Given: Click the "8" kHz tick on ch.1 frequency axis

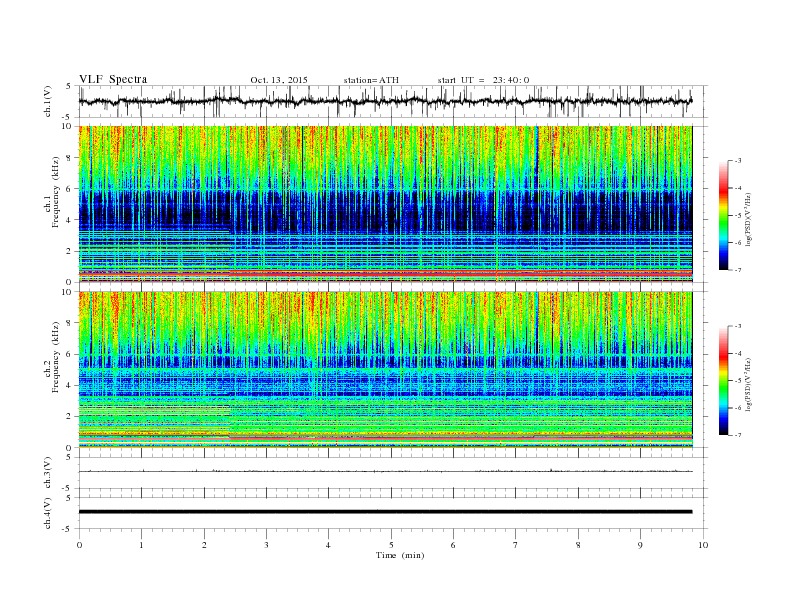Looking at the screenshot, I should point(70,158).
